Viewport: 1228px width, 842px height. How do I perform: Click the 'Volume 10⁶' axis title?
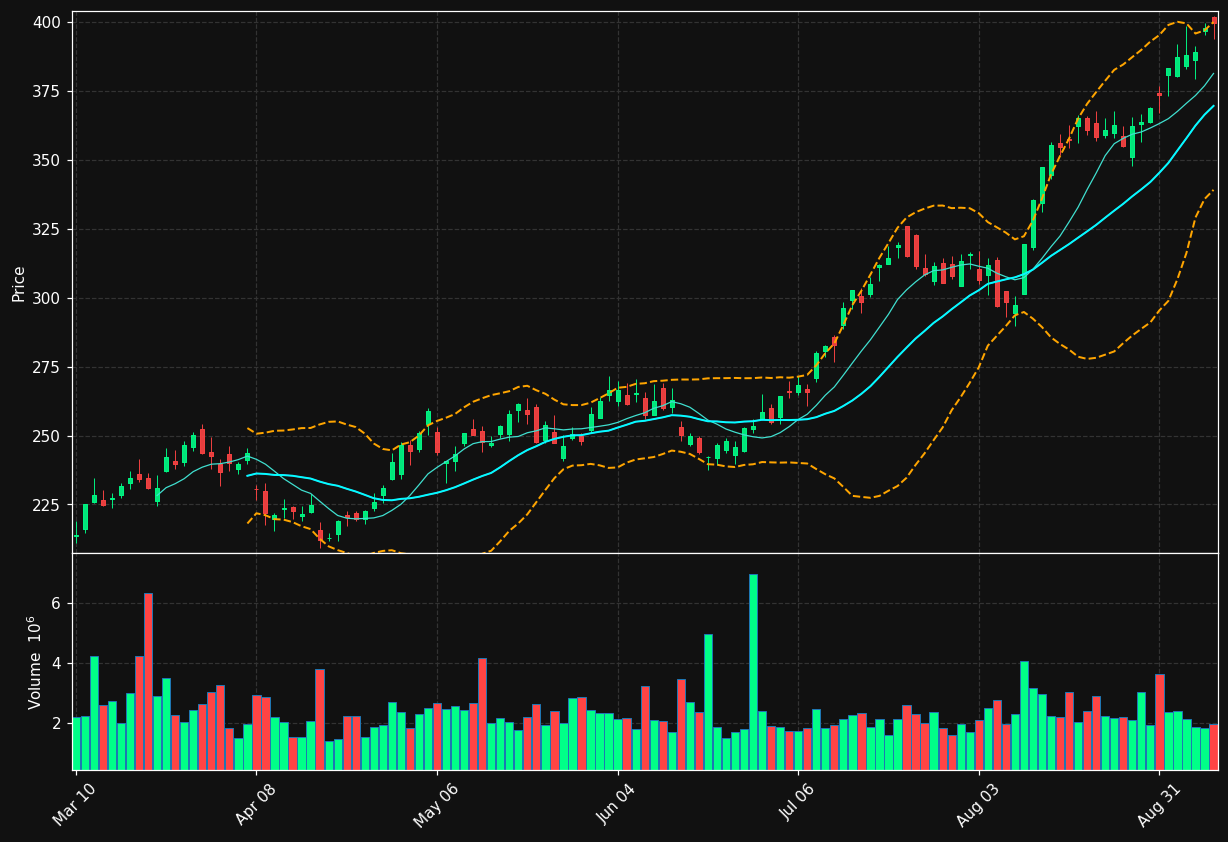[34, 662]
